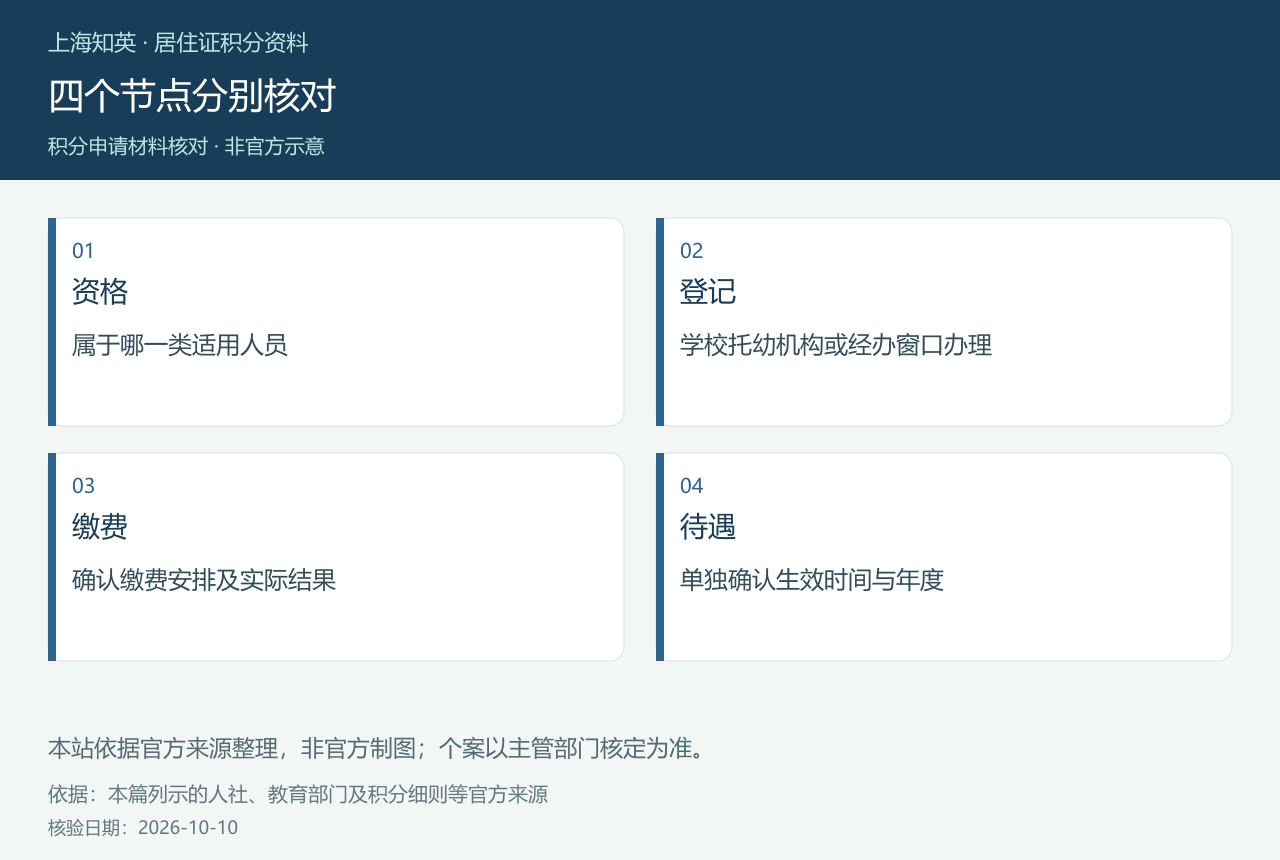
Task: Click the subtitle 积分申请材料核对 · 非官方示意
Action: (186, 146)
